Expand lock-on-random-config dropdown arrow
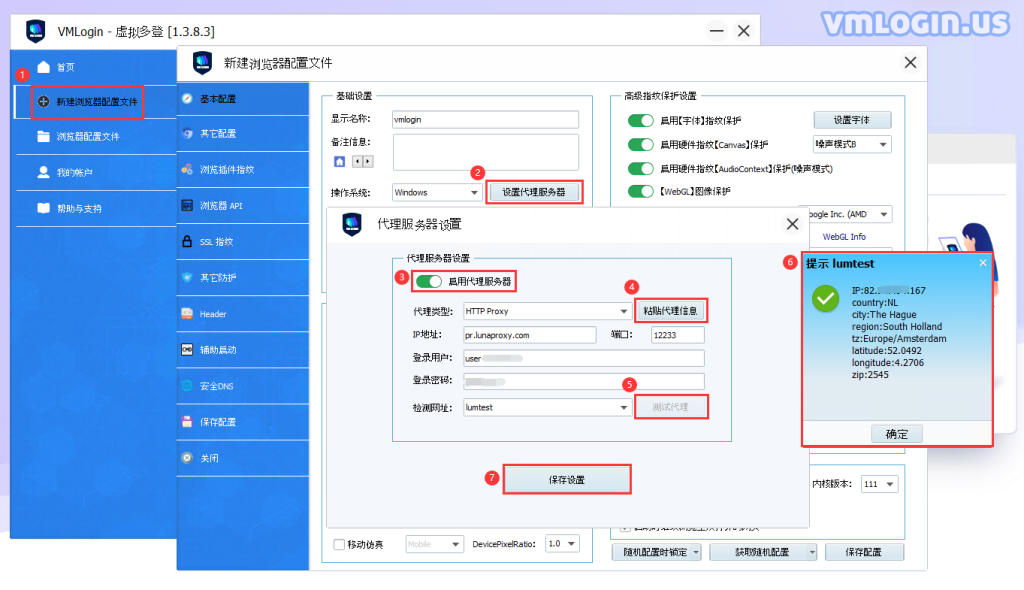This screenshot has height=590, width=1024. pos(696,552)
